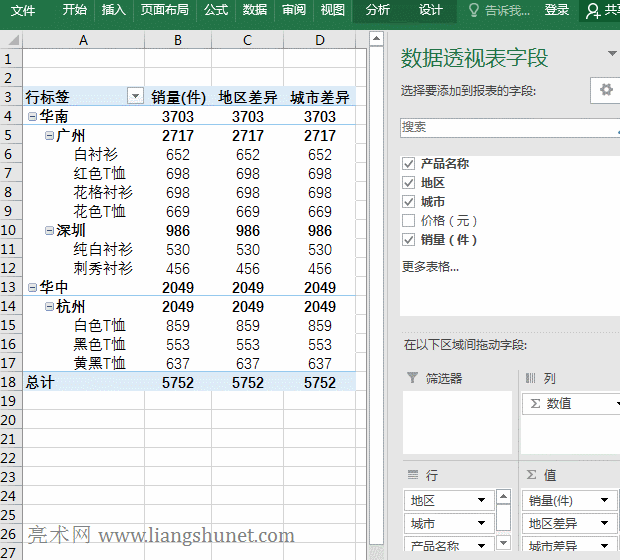
Task: Click the share person icon
Action: [594, 10]
